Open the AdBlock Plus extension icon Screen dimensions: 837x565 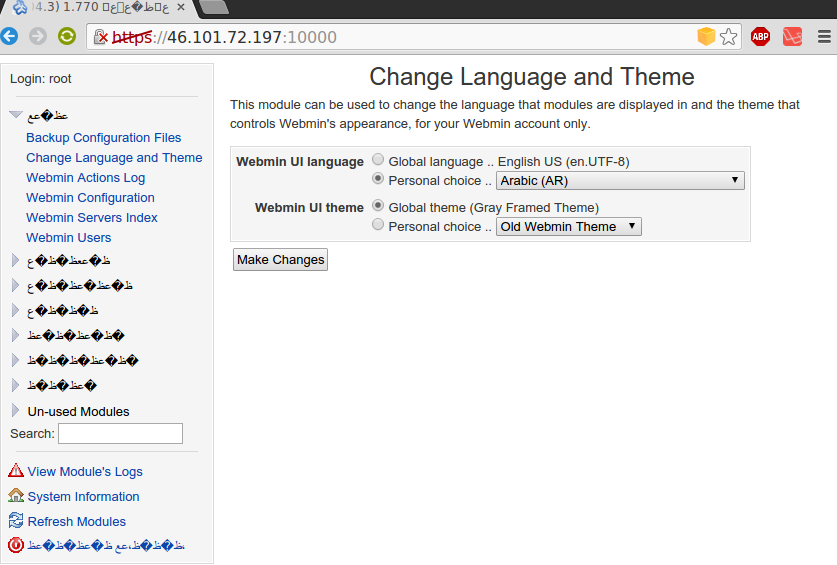click(x=760, y=37)
